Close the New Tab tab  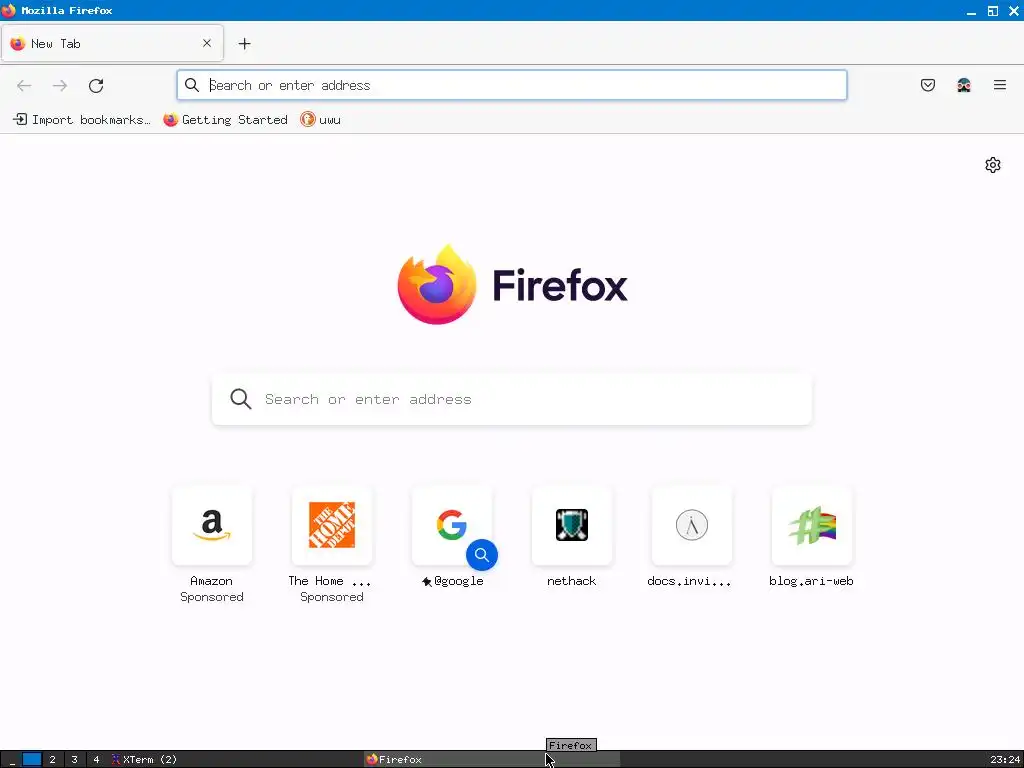tap(207, 43)
